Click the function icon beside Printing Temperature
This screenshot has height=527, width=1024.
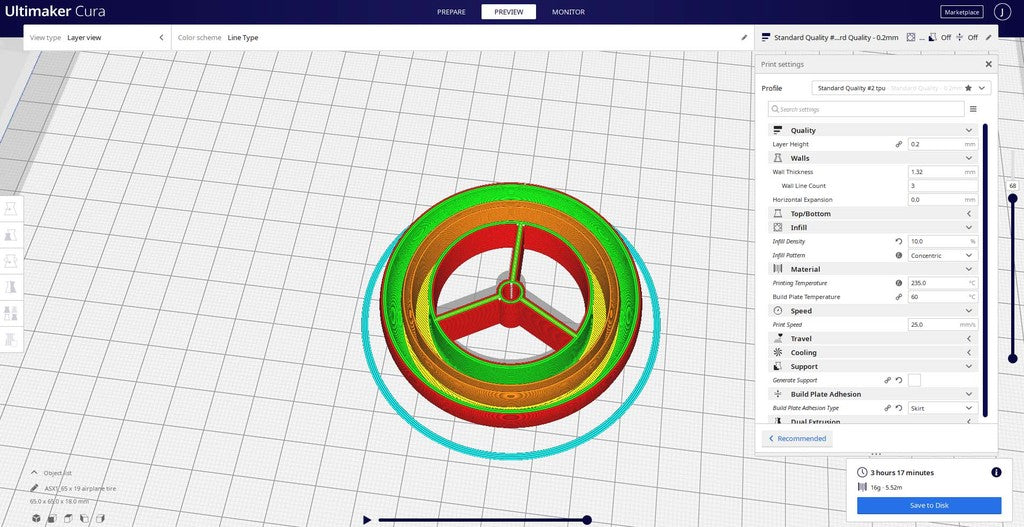pos(899,283)
